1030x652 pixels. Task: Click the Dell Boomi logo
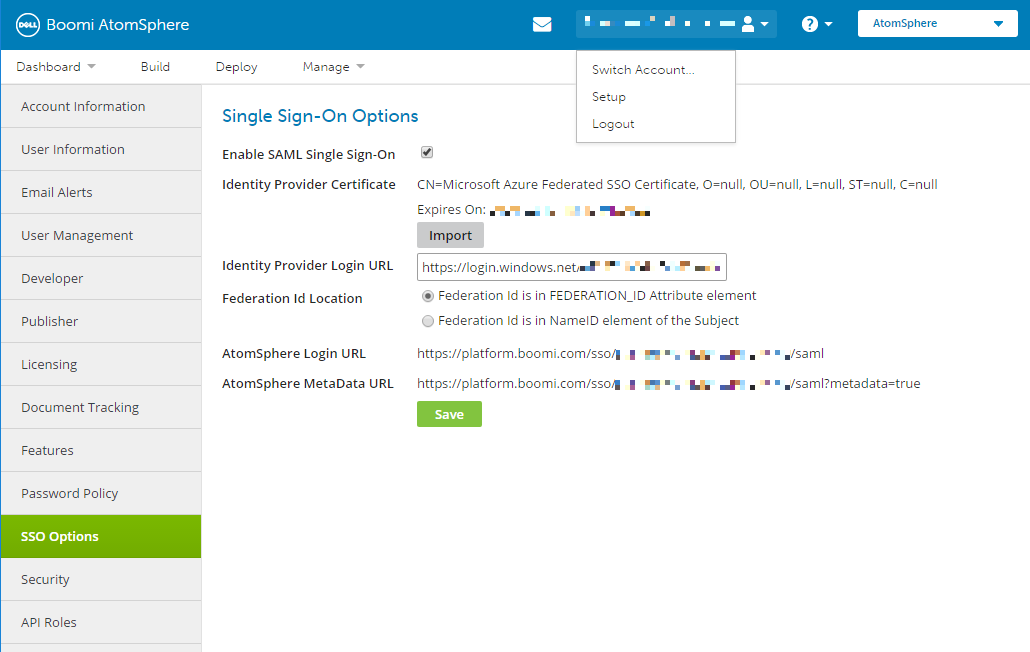[27, 24]
